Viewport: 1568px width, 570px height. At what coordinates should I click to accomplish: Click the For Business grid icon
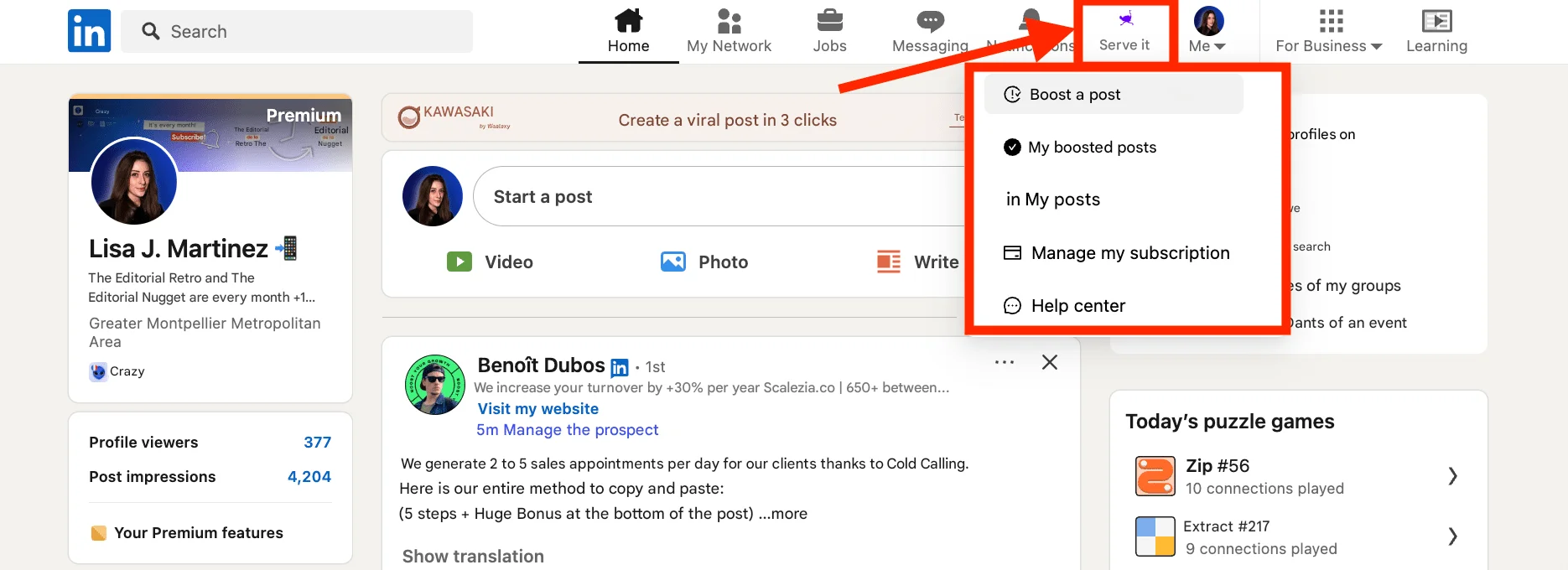click(x=1331, y=21)
